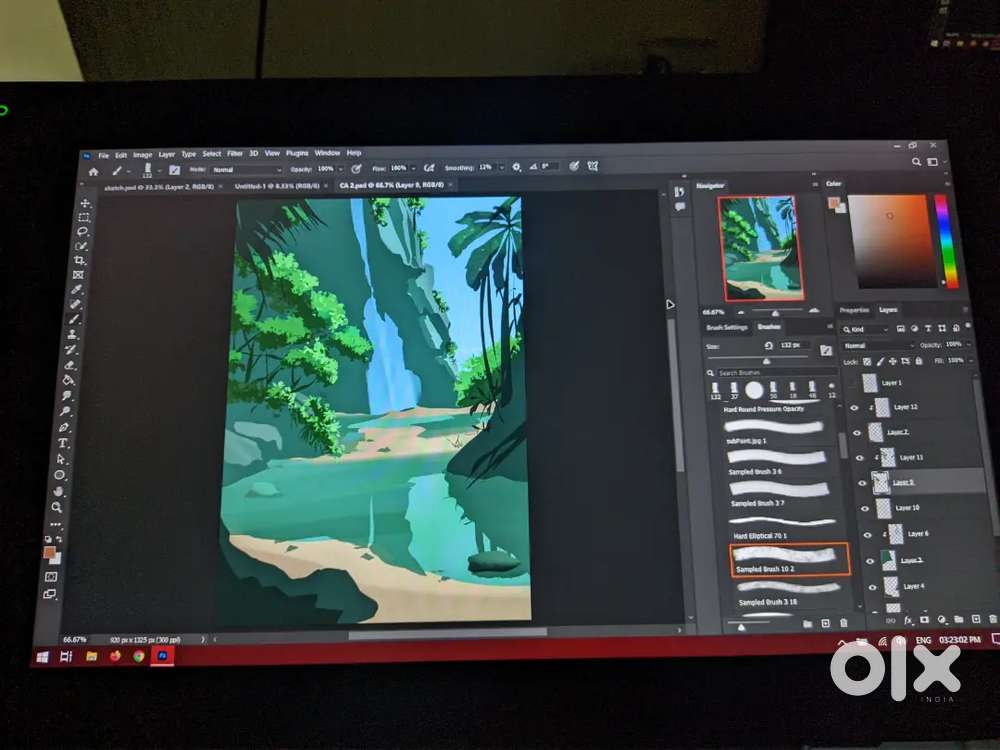Hide Layer 12 with its eye icon
1000x750 pixels.
tap(855, 405)
